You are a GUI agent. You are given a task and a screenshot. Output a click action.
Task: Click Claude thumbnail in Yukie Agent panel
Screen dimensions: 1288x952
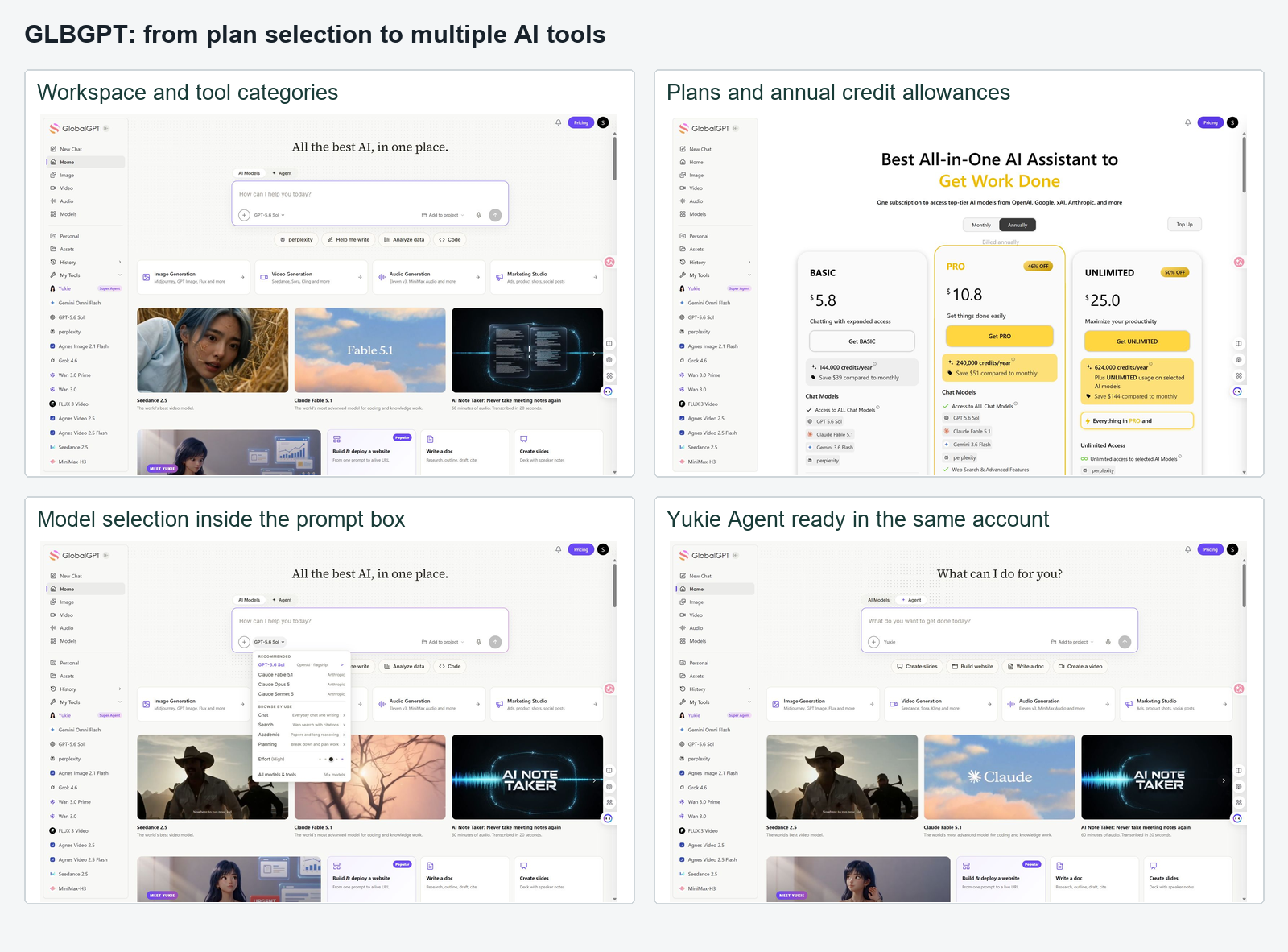(999, 777)
